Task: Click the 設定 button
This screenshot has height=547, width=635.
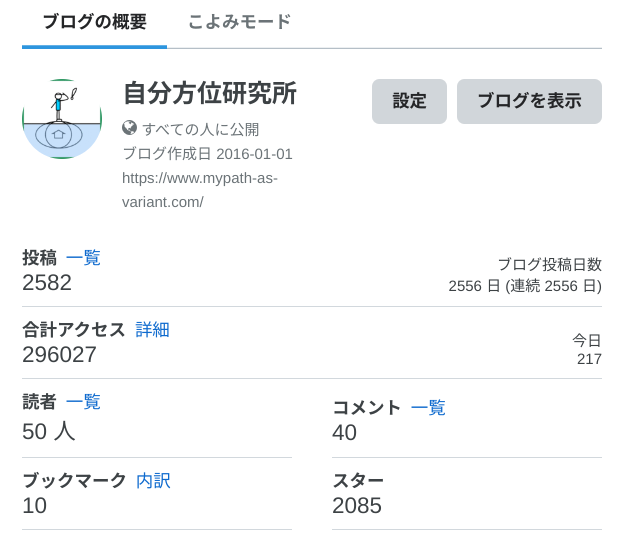Action: 409,101
